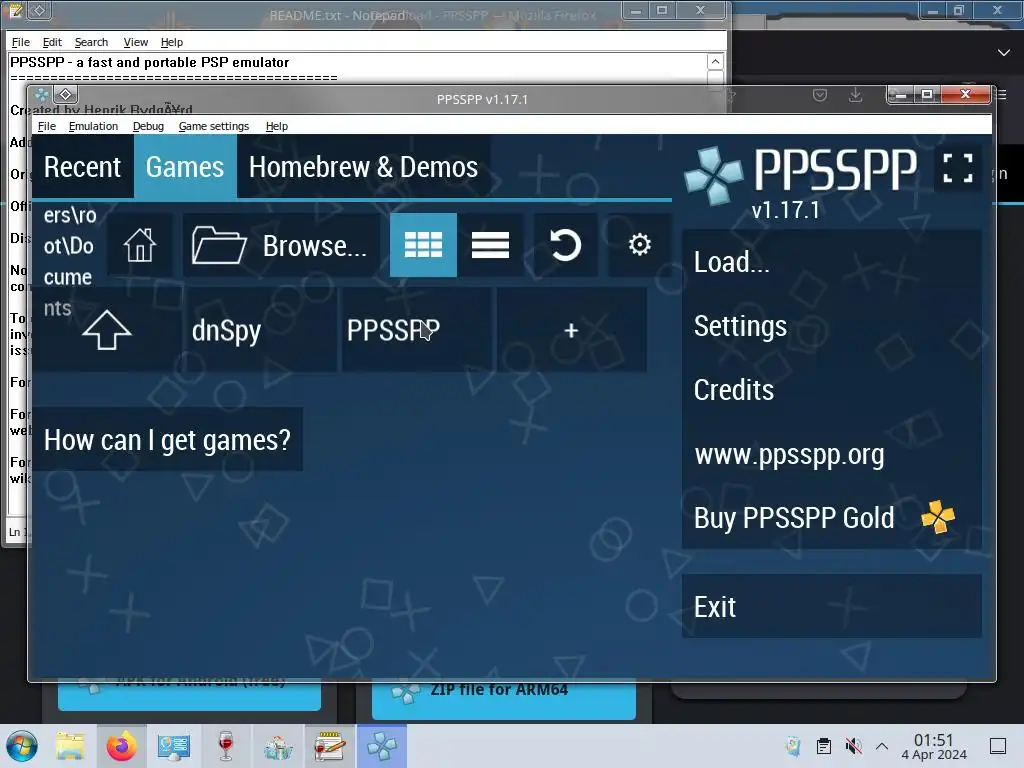
Task: Exit PPSSPP via Exit button
Action: pyautogui.click(x=831, y=606)
